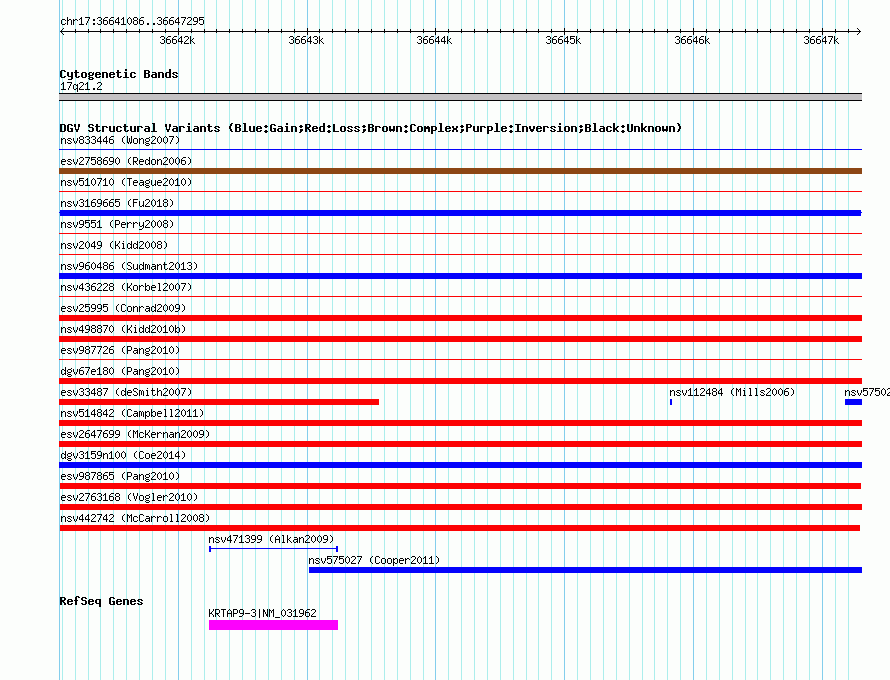Select the red esv25995 loss bar
Image resolution: width=890 pixels, height=680 pixels.
click(460, 318)
